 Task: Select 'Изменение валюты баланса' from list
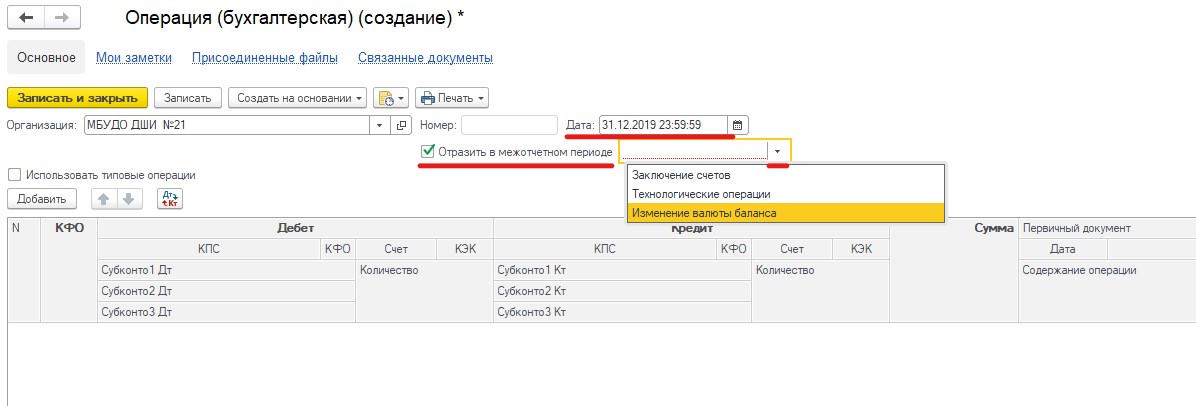(704, 213)
